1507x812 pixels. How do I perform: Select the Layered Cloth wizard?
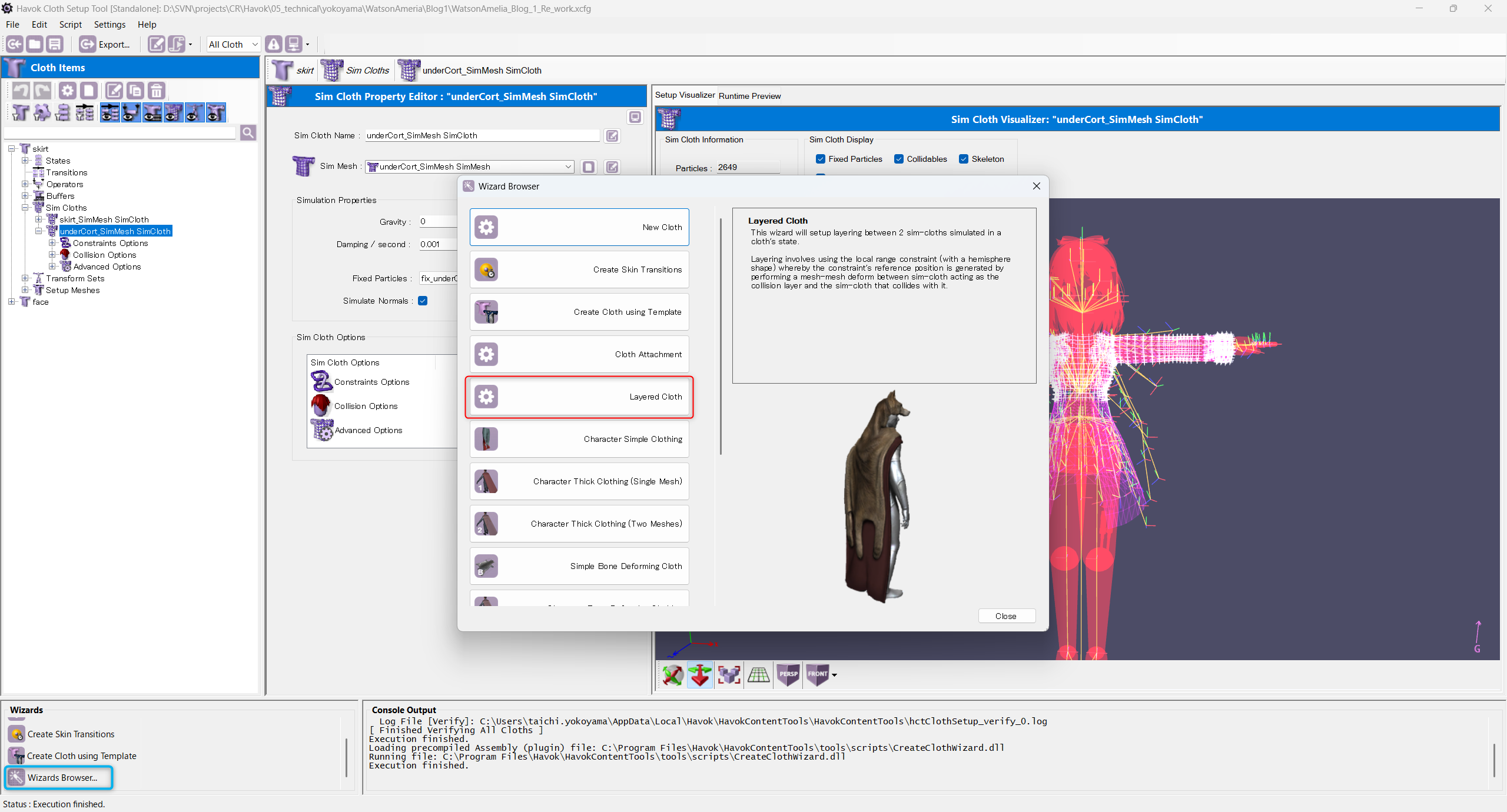point(579,397)
